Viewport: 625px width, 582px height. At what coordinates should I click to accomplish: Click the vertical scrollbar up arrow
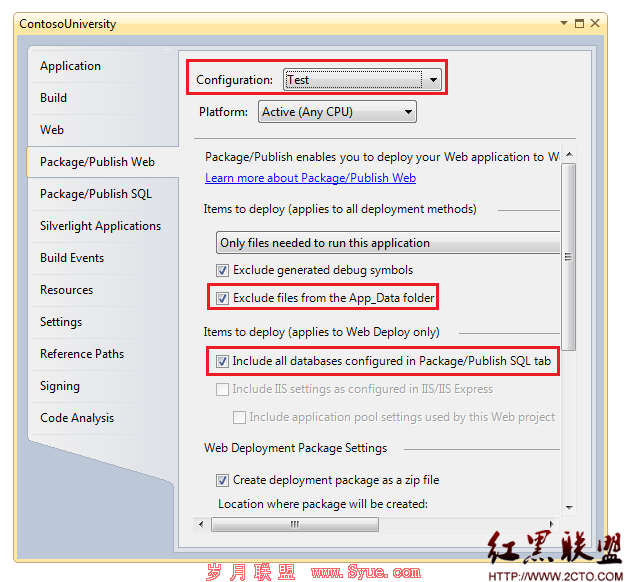click(569, 154)
